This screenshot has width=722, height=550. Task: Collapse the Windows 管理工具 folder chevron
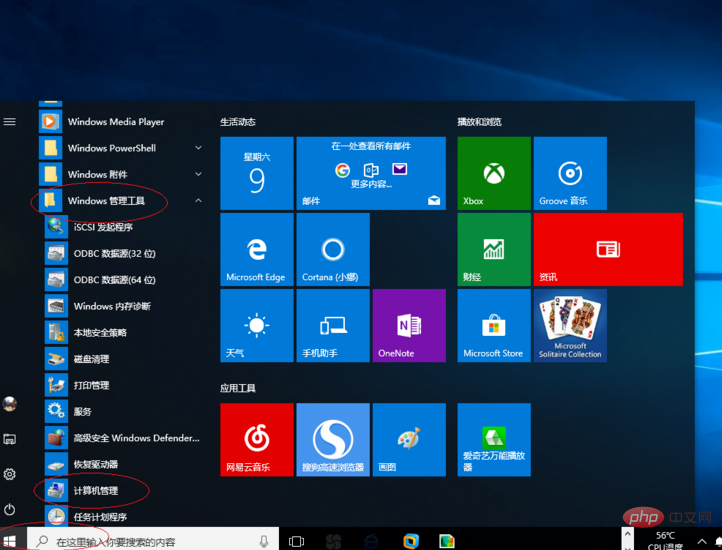(198, 200)
